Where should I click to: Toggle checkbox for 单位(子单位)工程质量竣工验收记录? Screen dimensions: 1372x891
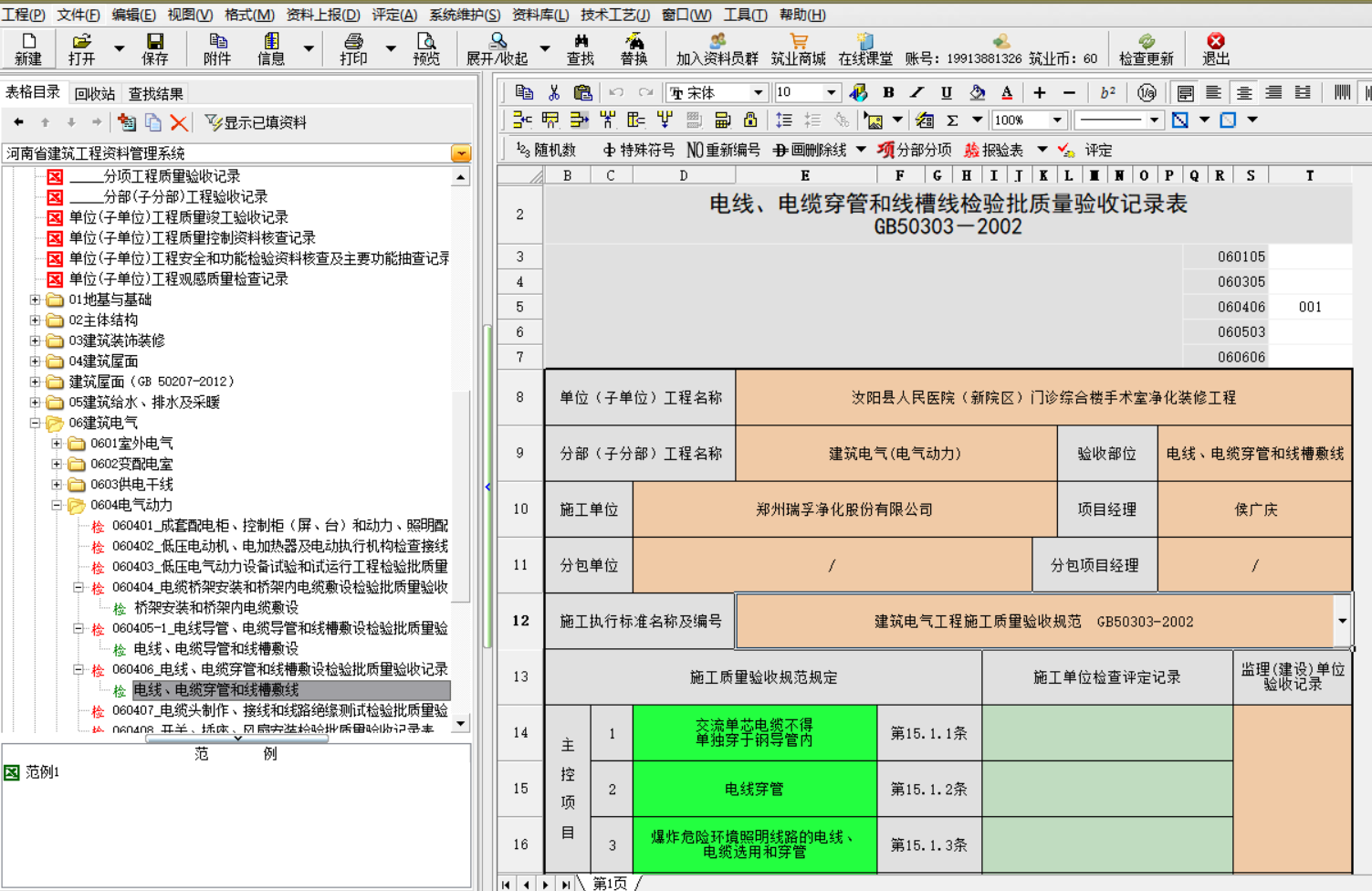(55, 217)
